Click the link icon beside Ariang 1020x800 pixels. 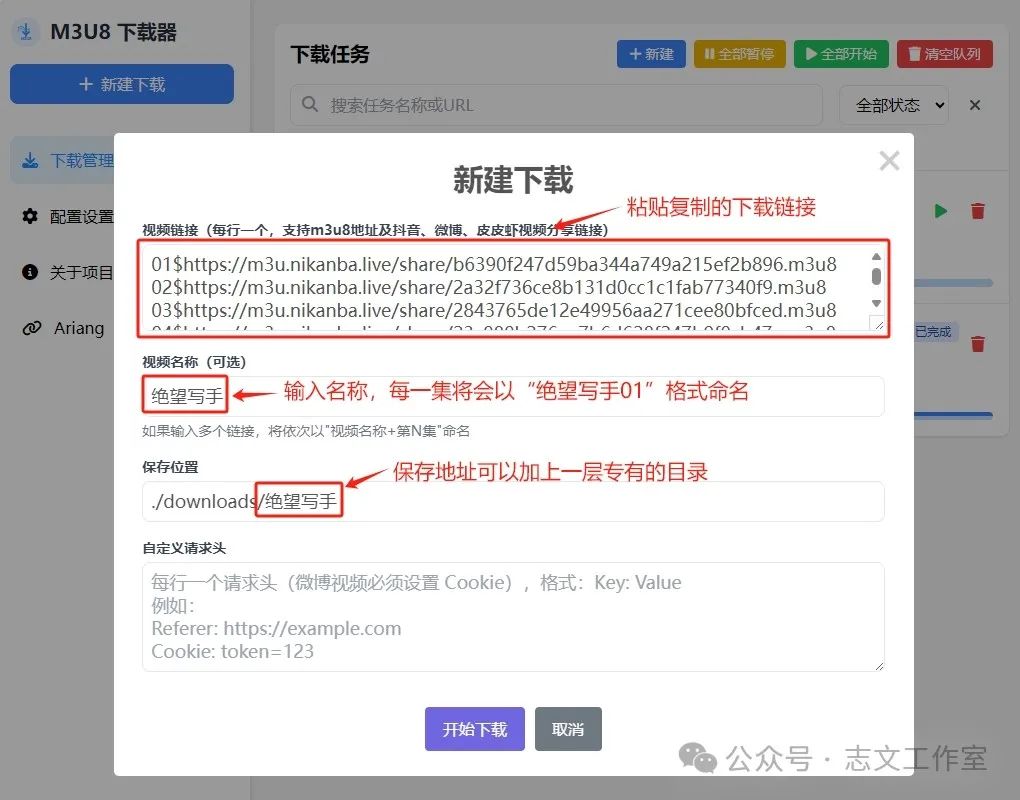pyautogui.click(x=31, y=328)
